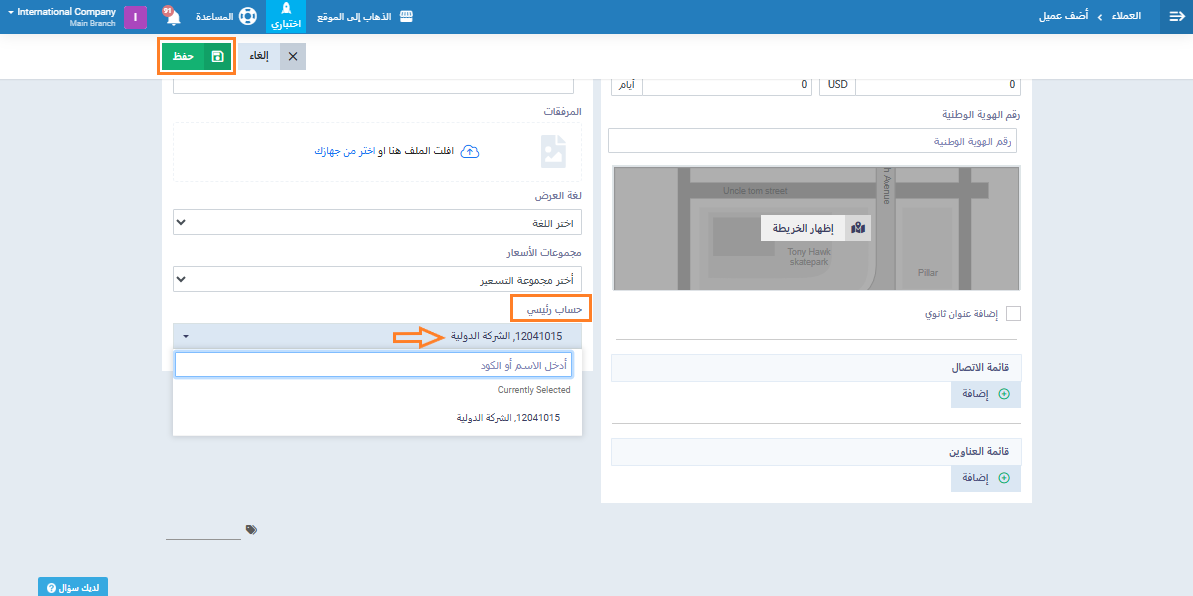This screenshot has width=1193, height=596.
Task: Click the notification bell icon
Action: tap(172, 17)
